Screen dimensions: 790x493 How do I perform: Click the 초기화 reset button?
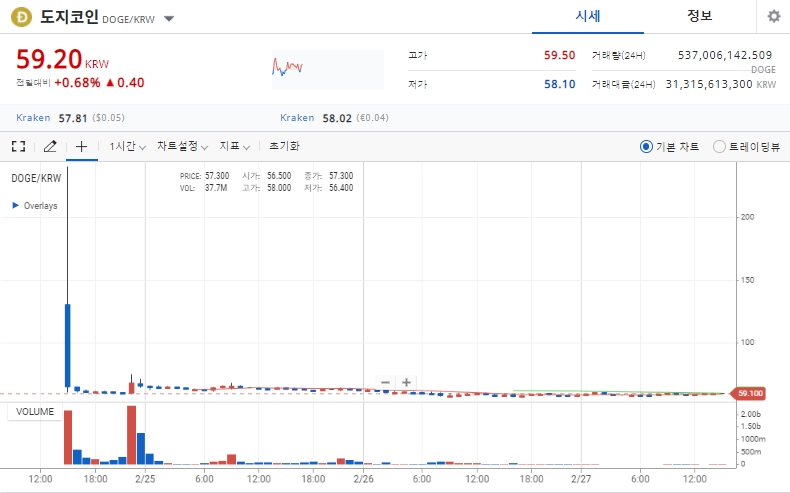point(284,146)
